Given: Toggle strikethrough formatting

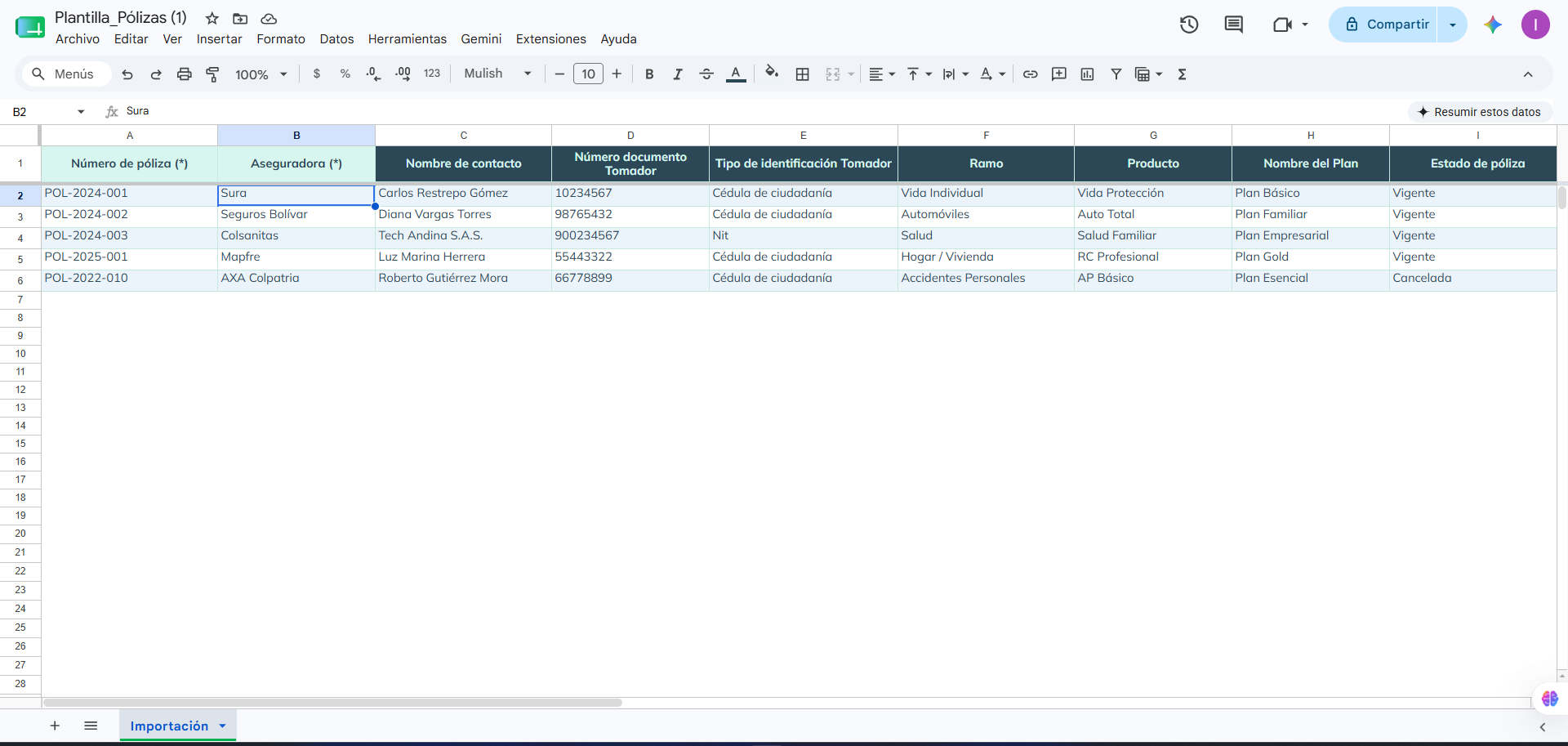Looking at the screenshot, I should click(x=706, y=74).
